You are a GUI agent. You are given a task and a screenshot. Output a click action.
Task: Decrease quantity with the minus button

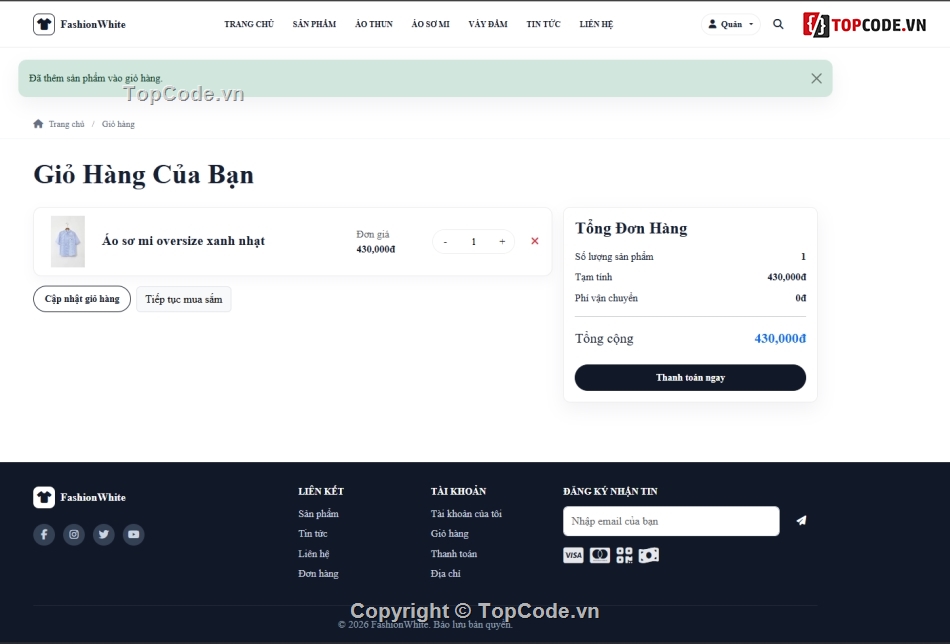[x=445, y=242]
